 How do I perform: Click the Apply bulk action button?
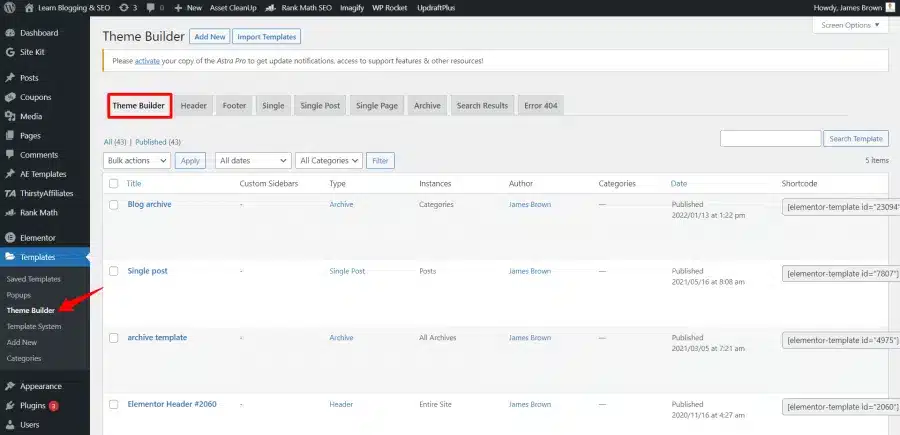click(x=190, y=161)
